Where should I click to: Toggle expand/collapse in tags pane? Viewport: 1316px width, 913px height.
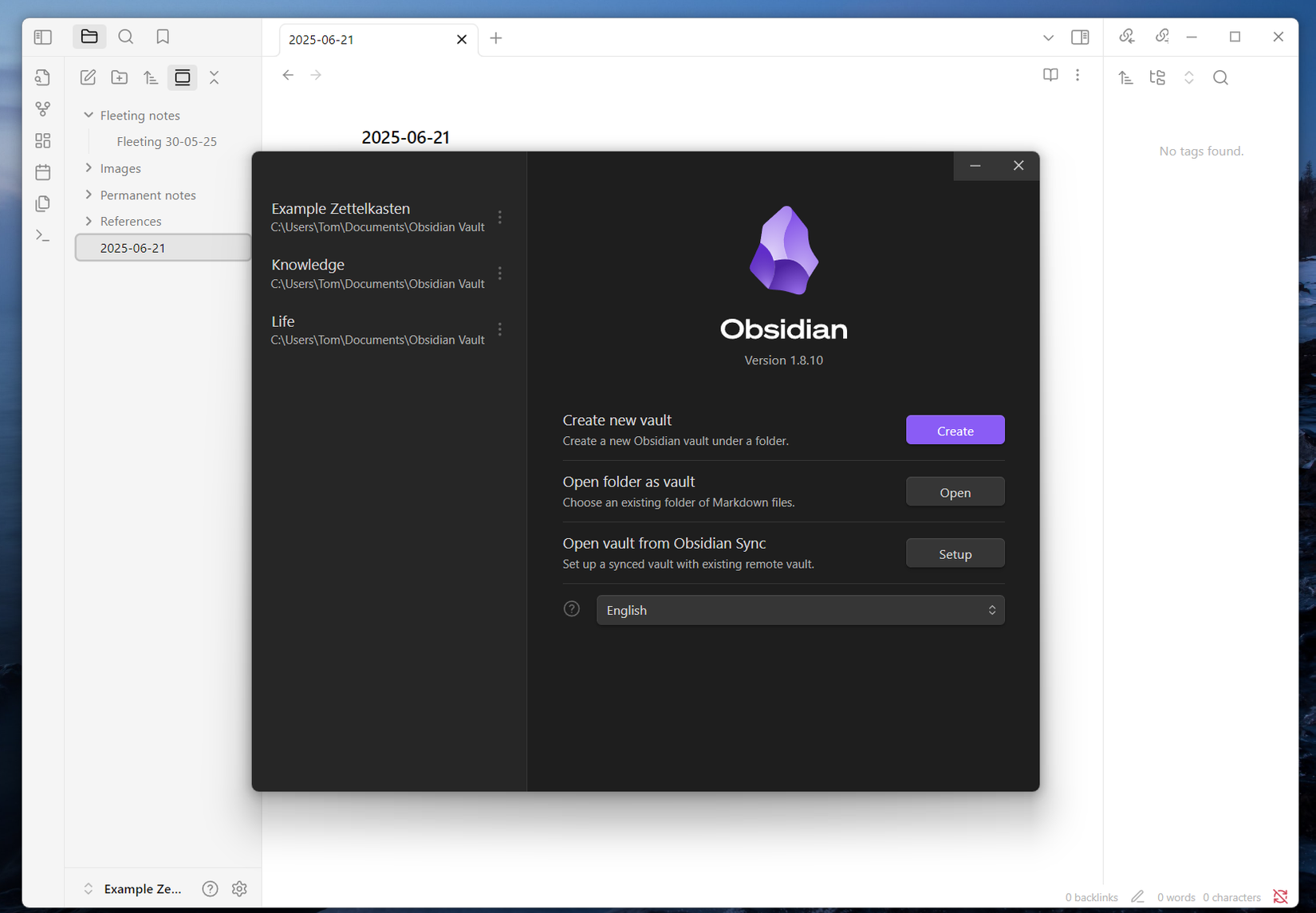point(1189,77)
